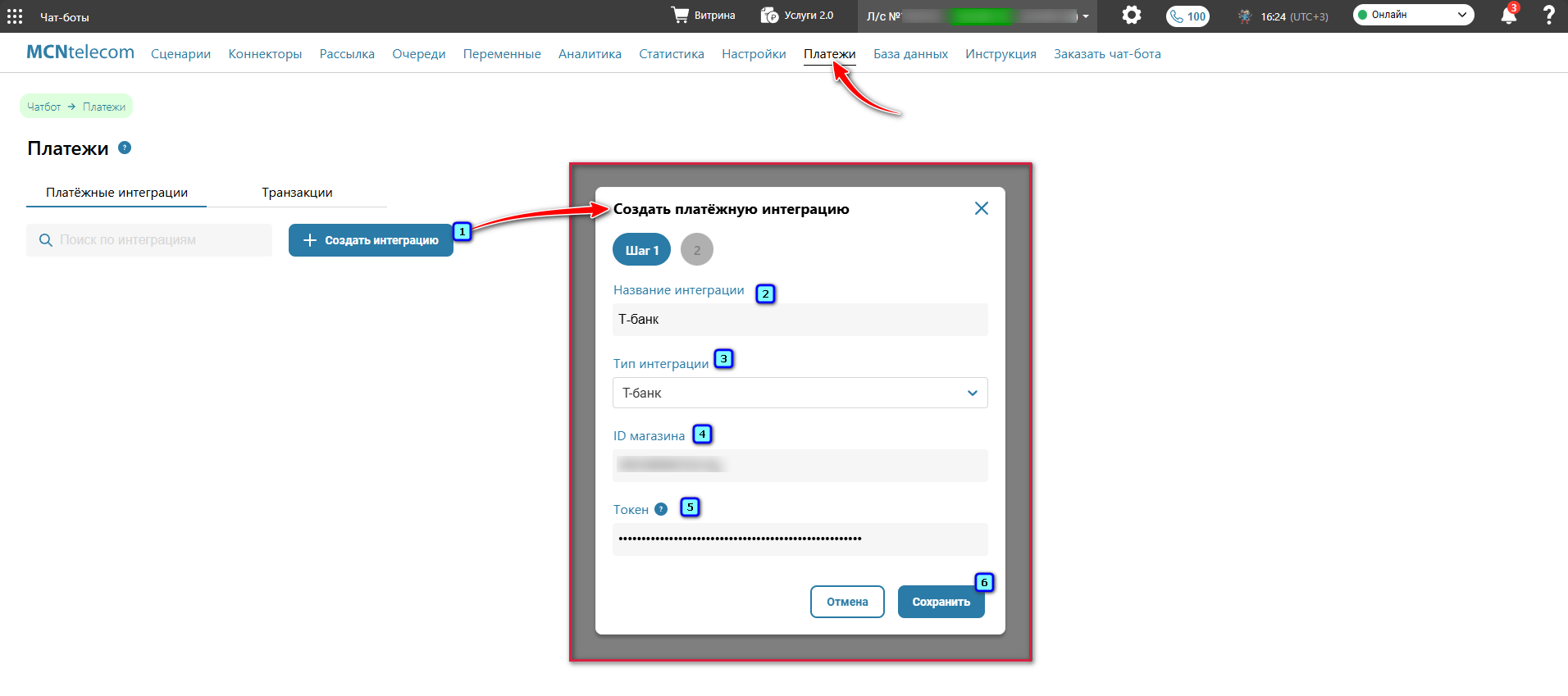Close the Создать платёжную интеграцию dialog
1568x696 pixels.
(981, 208)
